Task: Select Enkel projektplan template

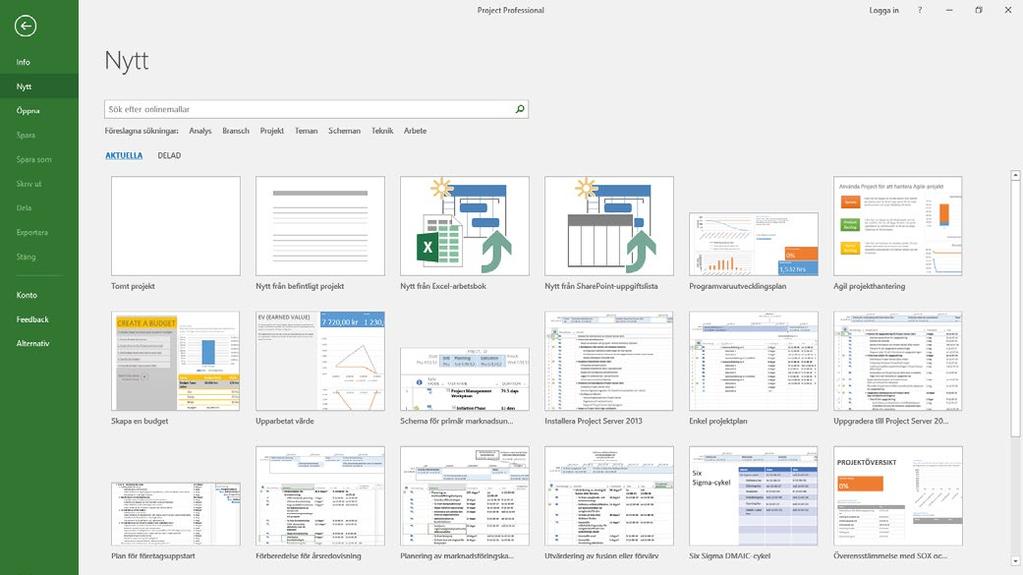Action: (754, 361)
